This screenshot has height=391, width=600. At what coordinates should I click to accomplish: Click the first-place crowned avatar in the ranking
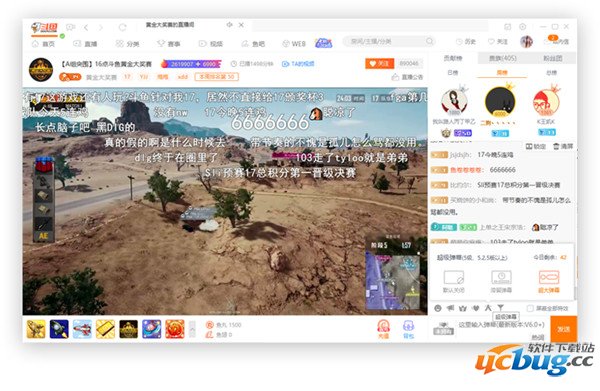tap(500, 102)
